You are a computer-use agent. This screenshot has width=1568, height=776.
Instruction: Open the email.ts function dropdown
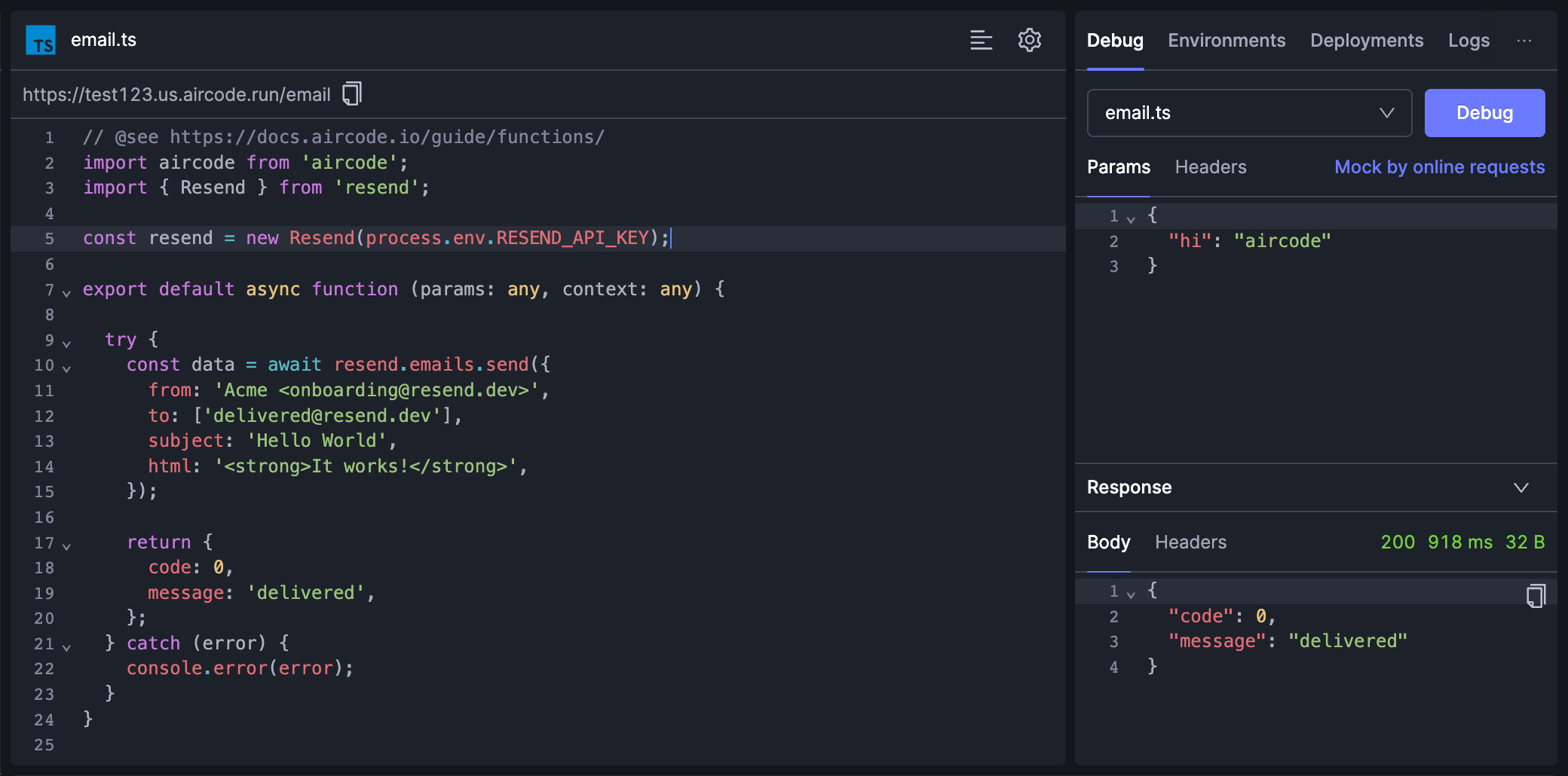1249,113
